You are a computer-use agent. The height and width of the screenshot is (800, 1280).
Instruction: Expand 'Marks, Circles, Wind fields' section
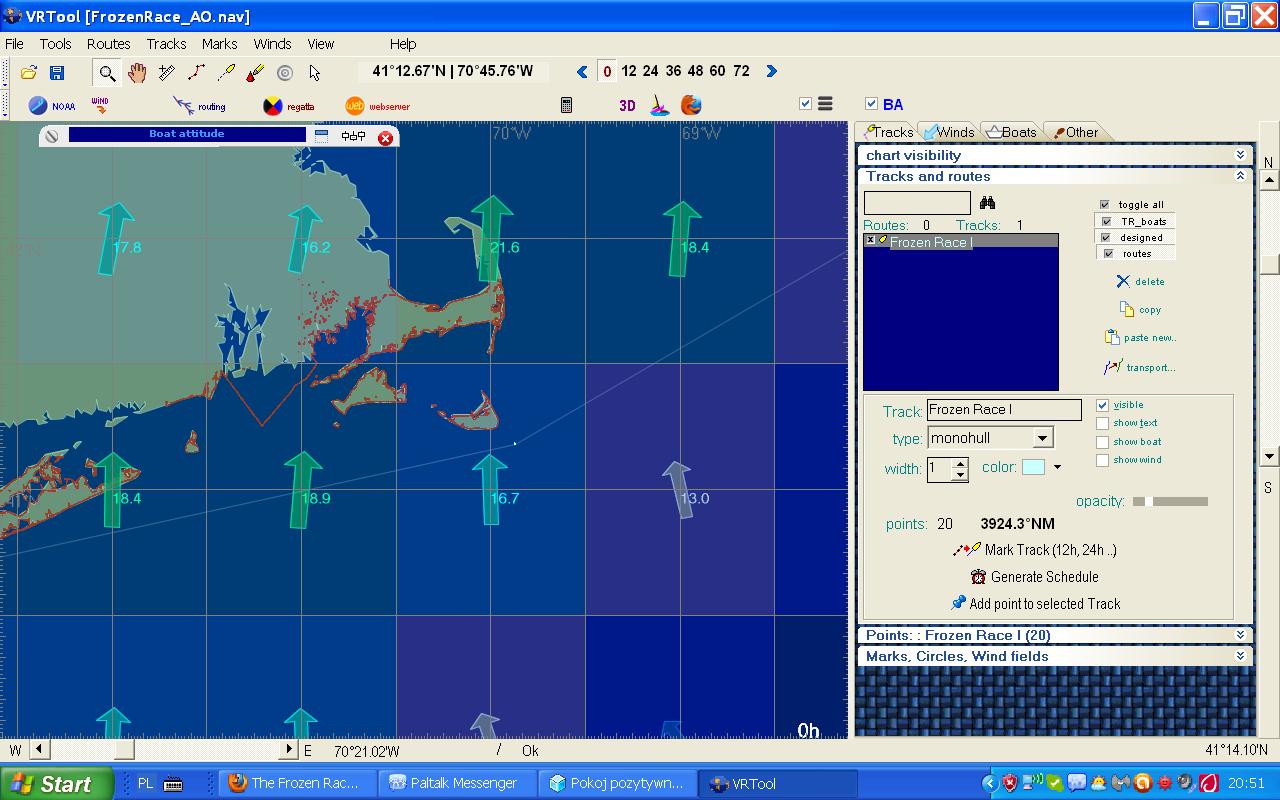1240,656
